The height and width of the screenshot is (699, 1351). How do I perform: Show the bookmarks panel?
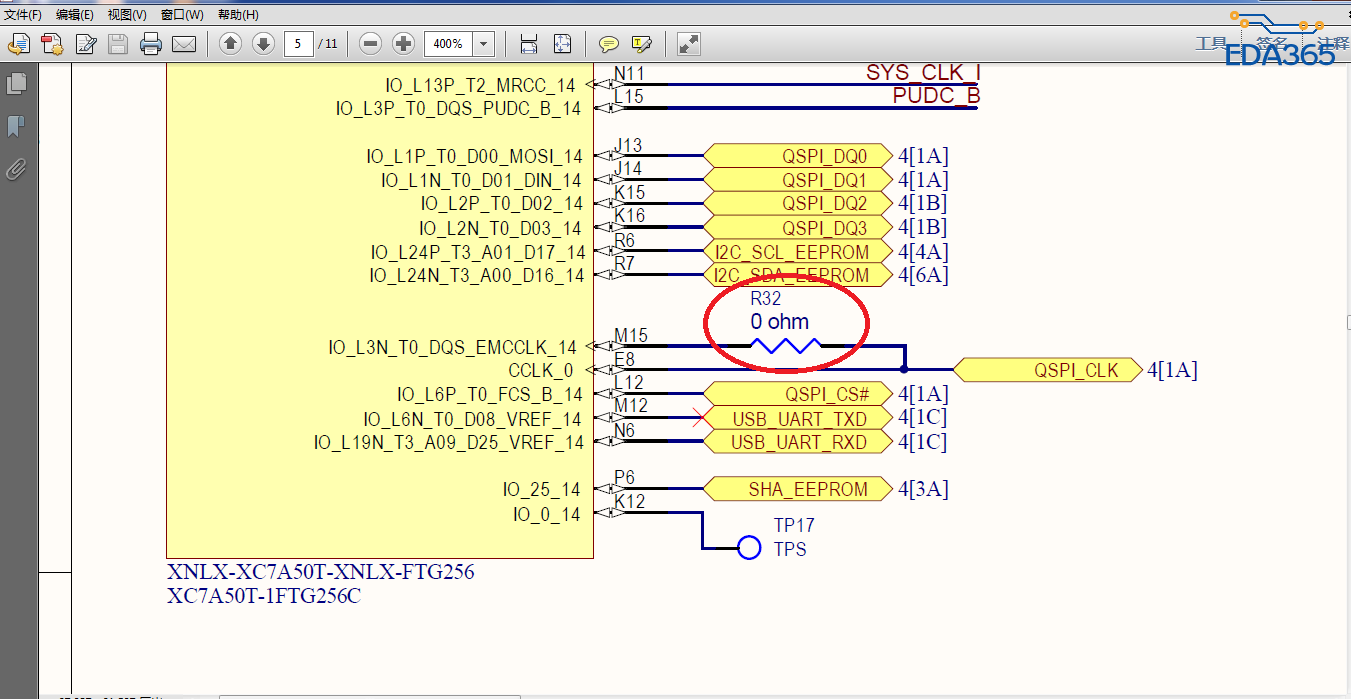click(16, 126)
